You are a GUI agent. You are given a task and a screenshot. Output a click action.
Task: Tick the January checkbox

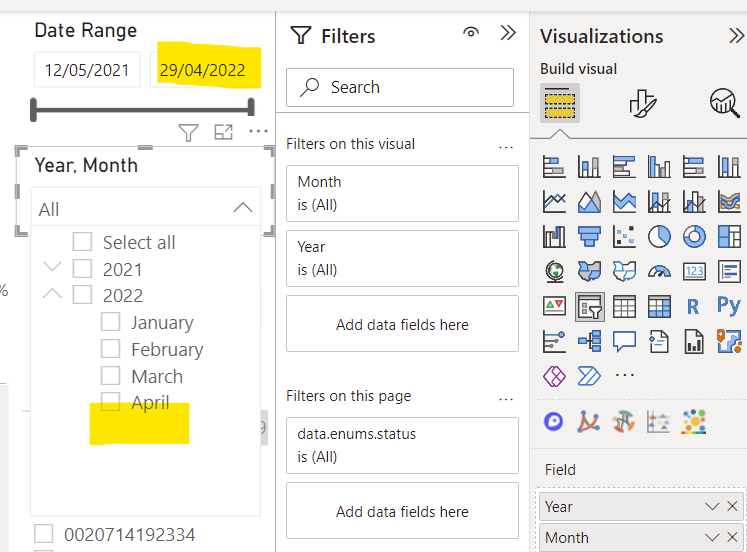[x=111, y=321]
